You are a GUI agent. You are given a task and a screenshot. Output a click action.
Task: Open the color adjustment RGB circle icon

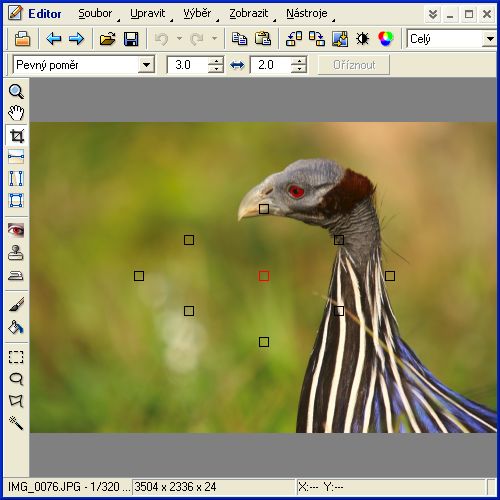click(x=386, y=39)
